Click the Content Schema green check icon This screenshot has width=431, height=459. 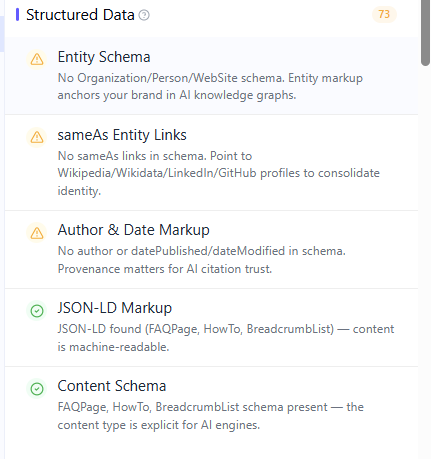(x=37, y=388)
